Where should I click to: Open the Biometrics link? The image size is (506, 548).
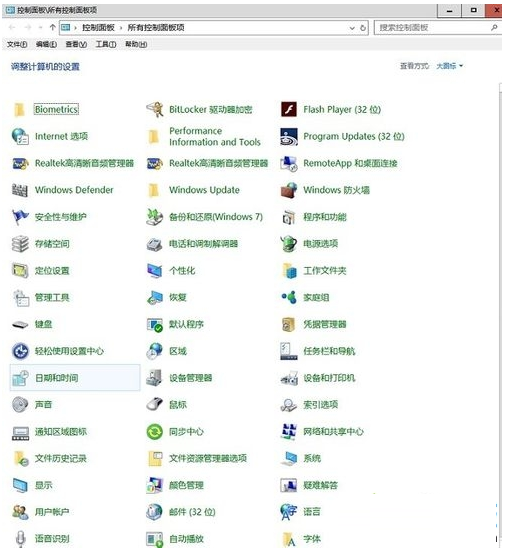pos(56,109)
